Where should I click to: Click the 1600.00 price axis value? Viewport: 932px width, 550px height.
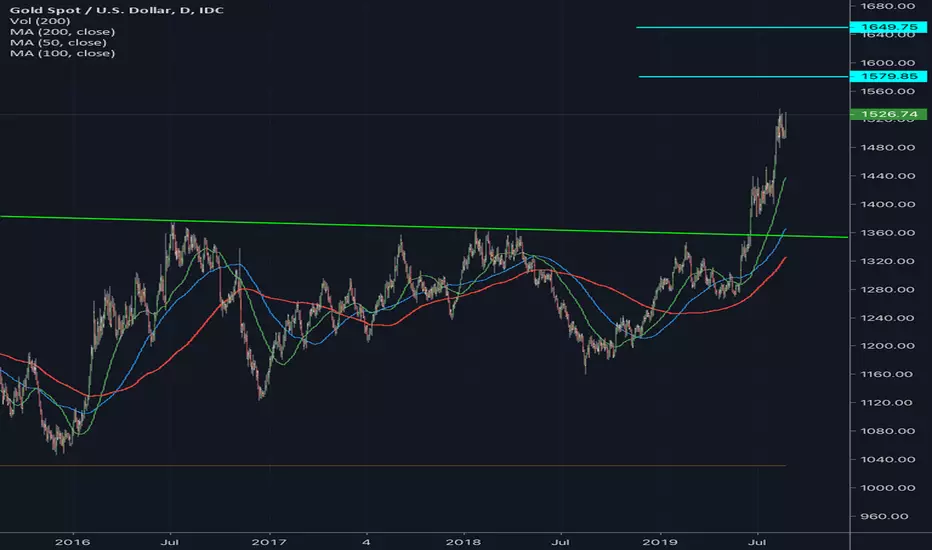pos(888,62)
